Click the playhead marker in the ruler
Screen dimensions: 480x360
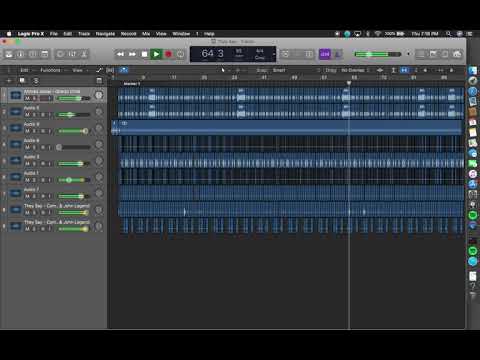pyautogui.click(x=349, y=83)
